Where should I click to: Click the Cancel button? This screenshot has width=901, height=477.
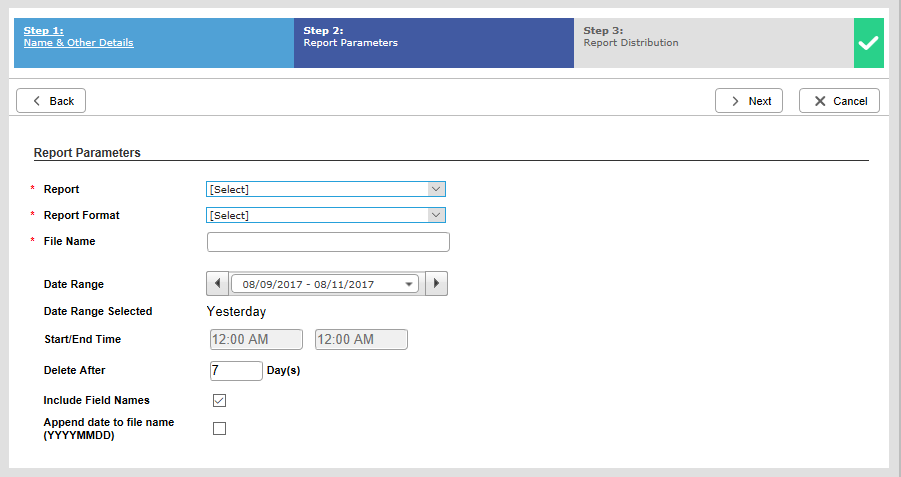pyautogui.click(x=839, y=101)
